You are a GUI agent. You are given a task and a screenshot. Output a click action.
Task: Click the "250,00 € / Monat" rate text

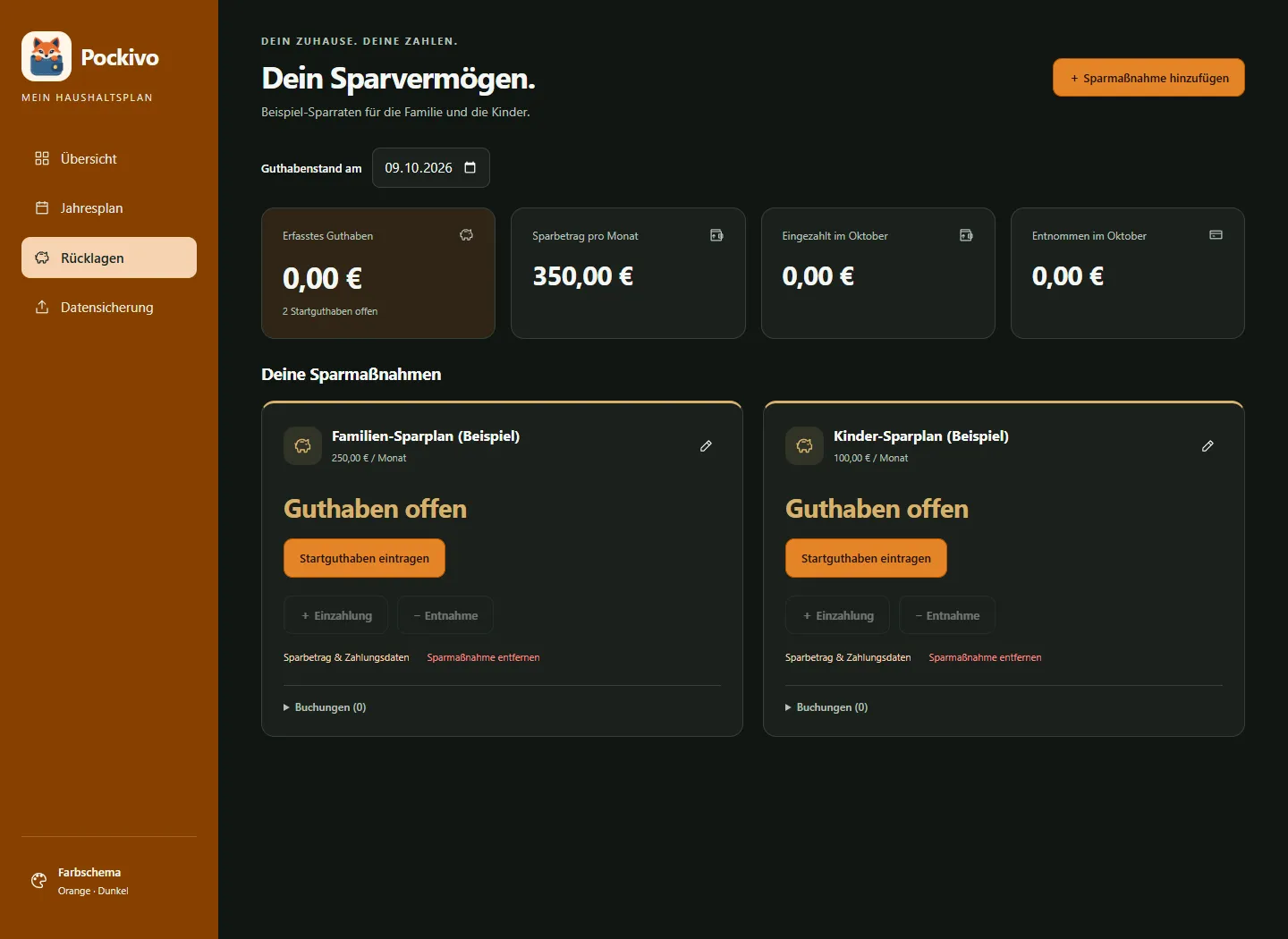pyautogui.click(x=369, y=458)
